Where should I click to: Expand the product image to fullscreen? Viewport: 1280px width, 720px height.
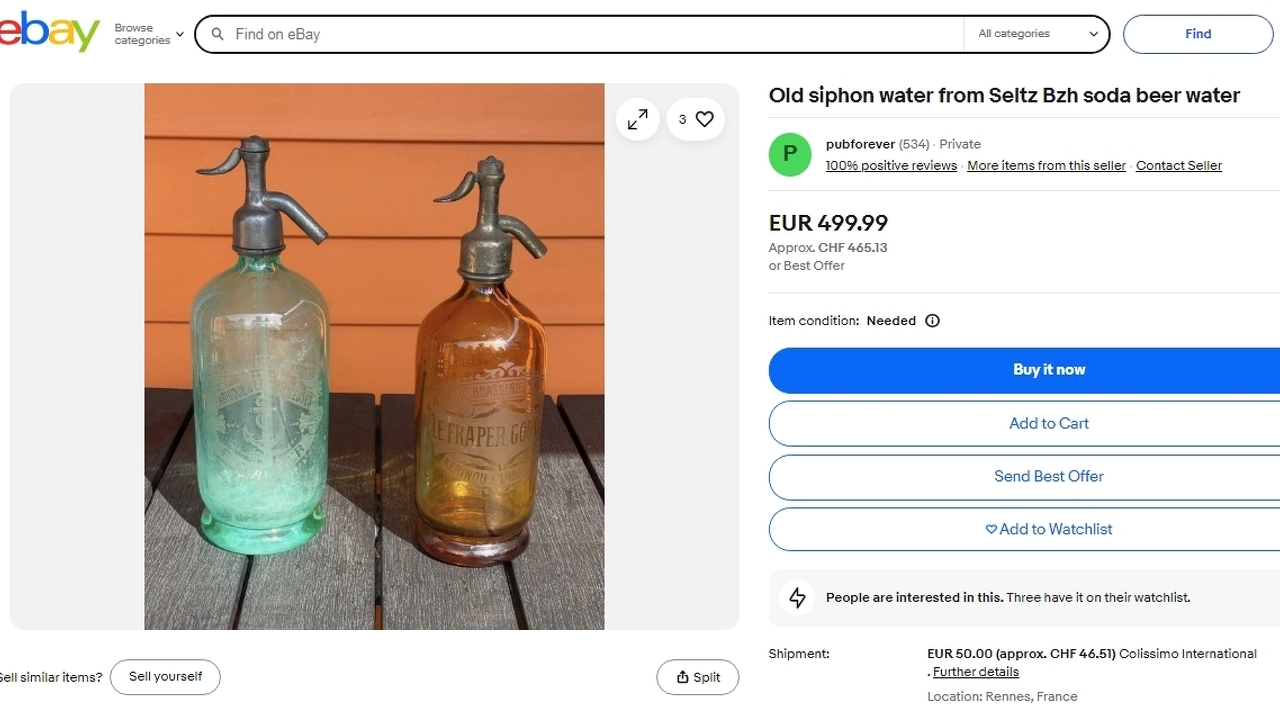[x=638, y=120]
